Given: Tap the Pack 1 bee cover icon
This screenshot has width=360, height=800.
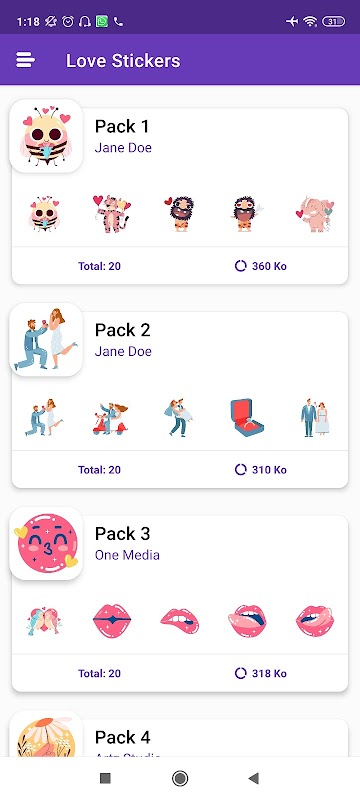Looking at the screenshot, I should coord(46,136).
